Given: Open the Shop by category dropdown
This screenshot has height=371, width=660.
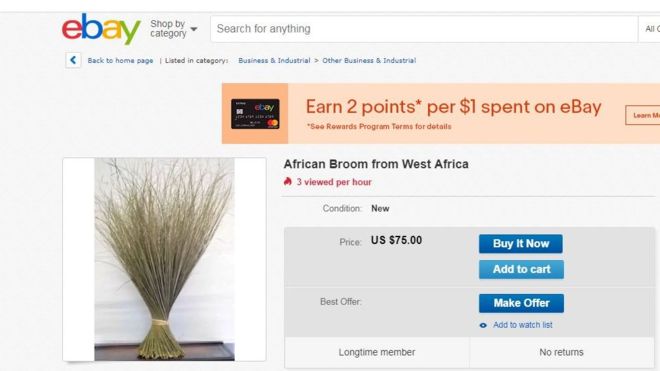Looking at the screenshot, I should click(x=173, y=29).
